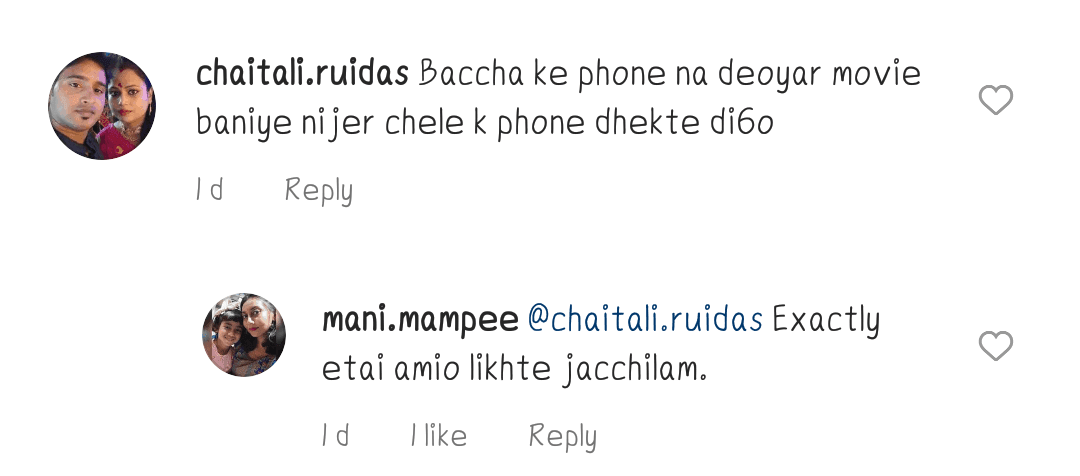This screenshot has width=1080, height=476.
Task: Open mani.mampee profile picture
Action: (x=244, y=335)
